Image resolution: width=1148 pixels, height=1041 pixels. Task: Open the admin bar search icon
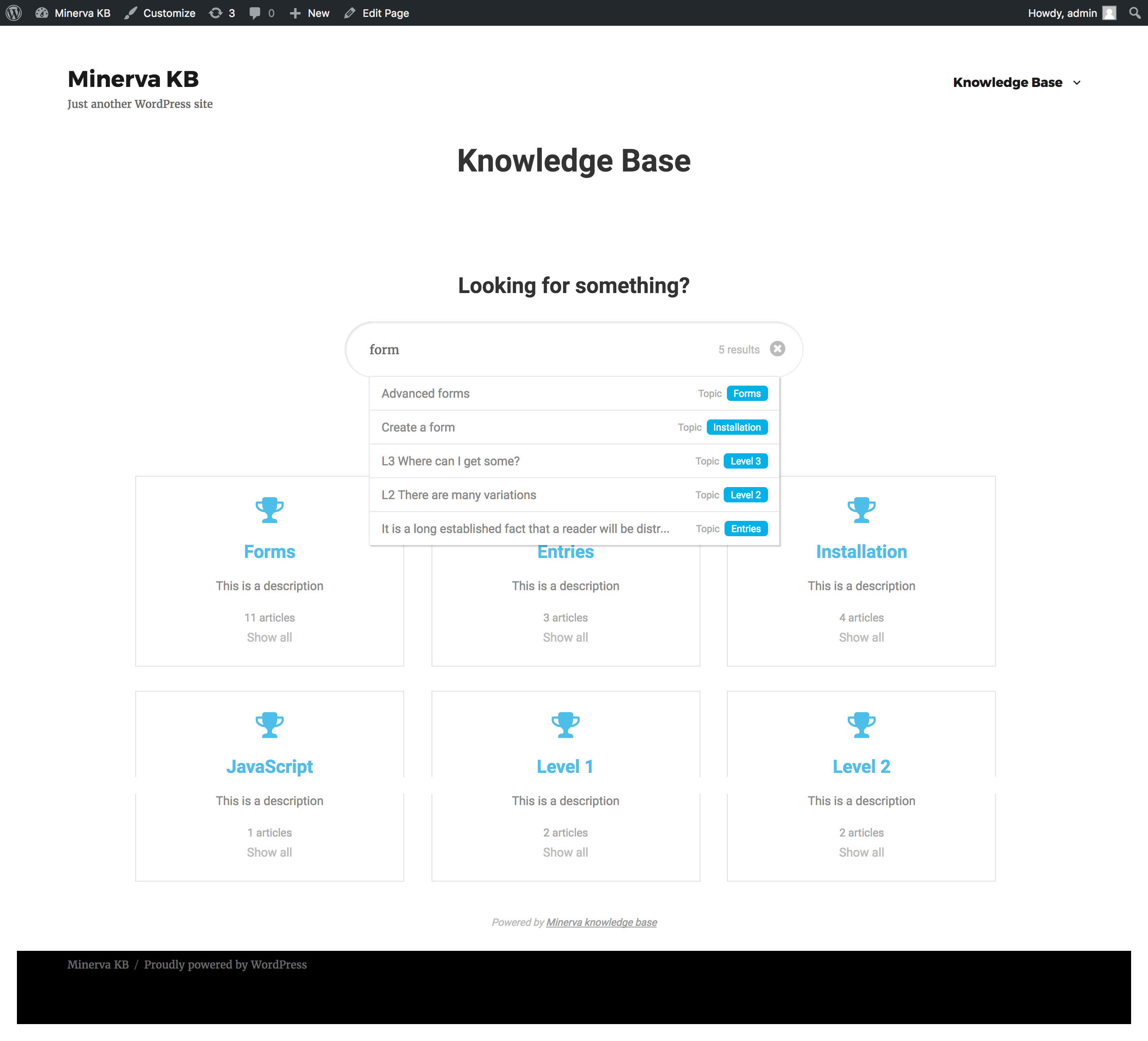tap(1134, 12)
